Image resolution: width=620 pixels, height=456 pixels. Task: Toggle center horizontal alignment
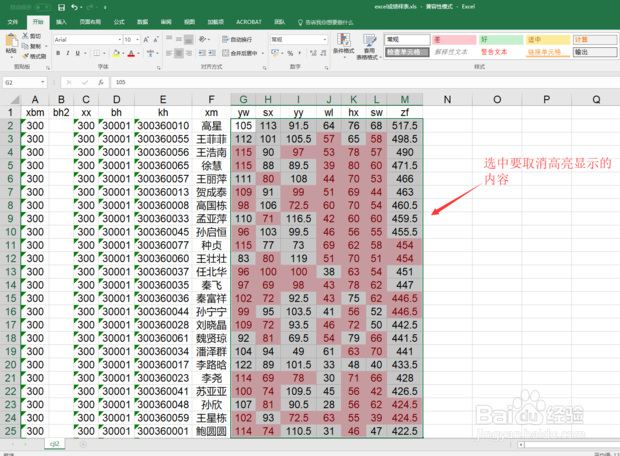click(179, 53)
